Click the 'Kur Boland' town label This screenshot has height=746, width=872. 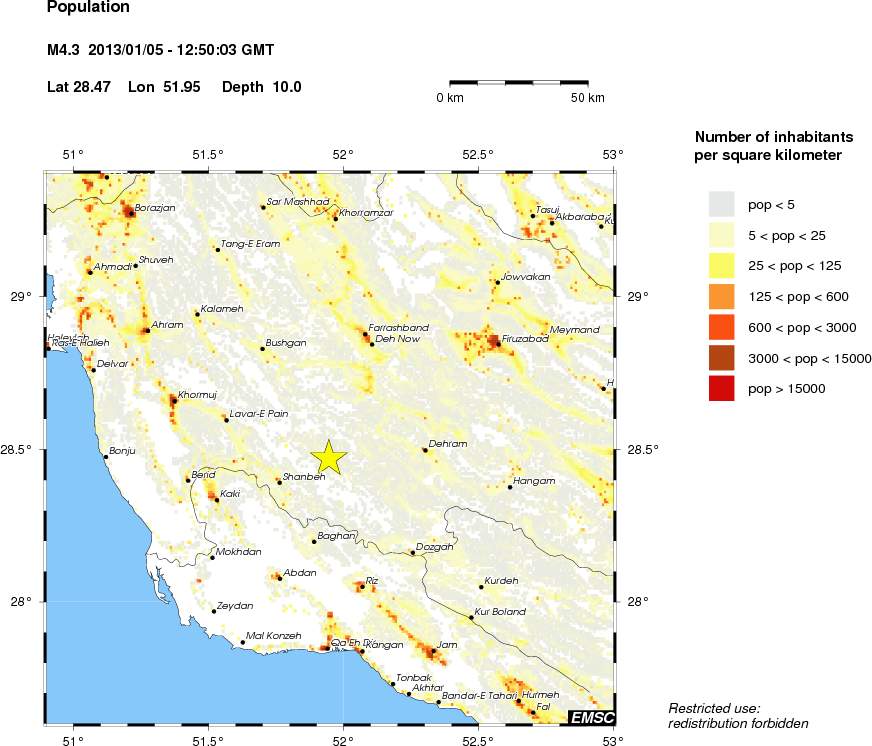(500, 611)
